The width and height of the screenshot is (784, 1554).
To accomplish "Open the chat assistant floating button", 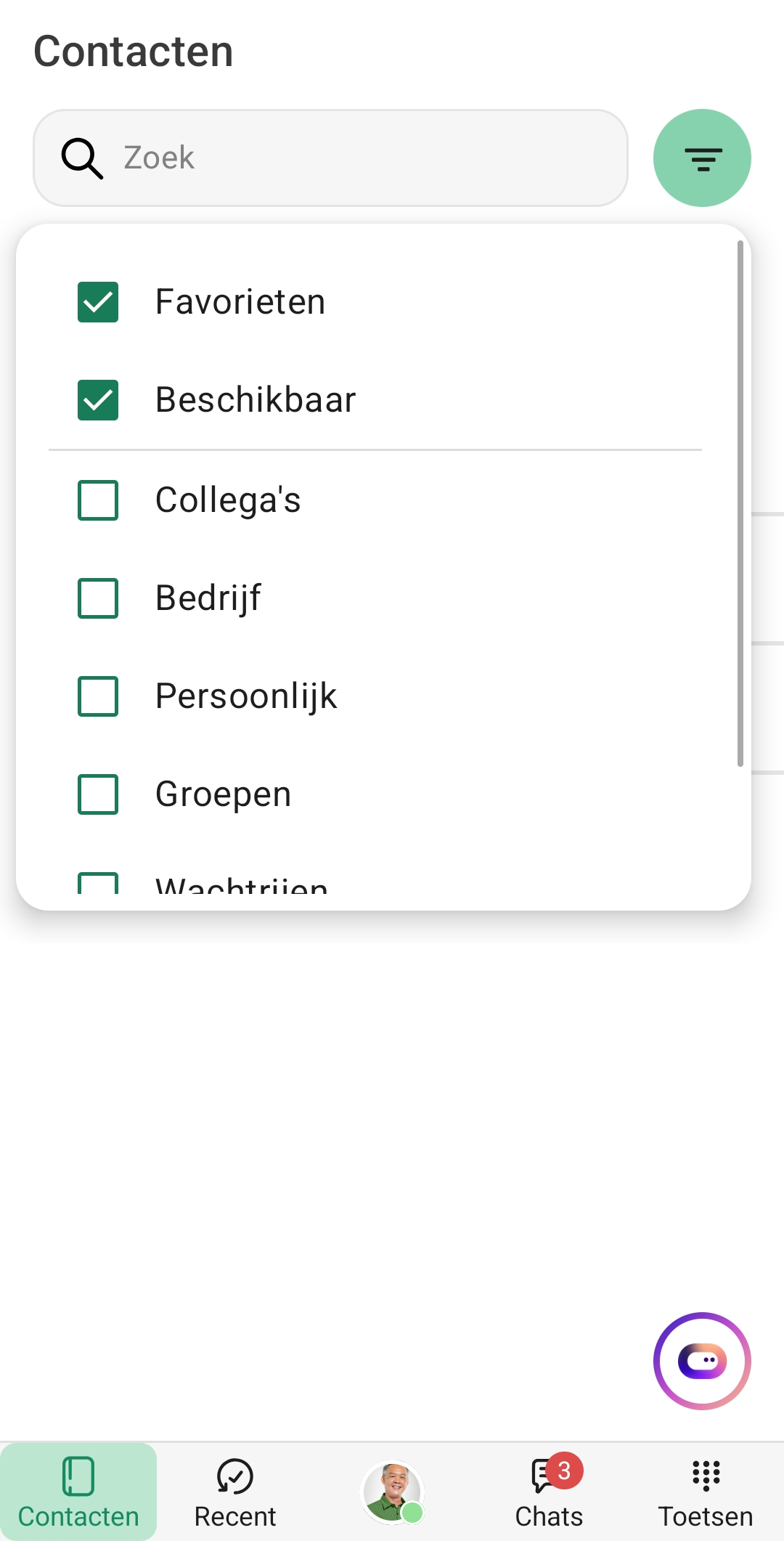I will click(702, 1361).
